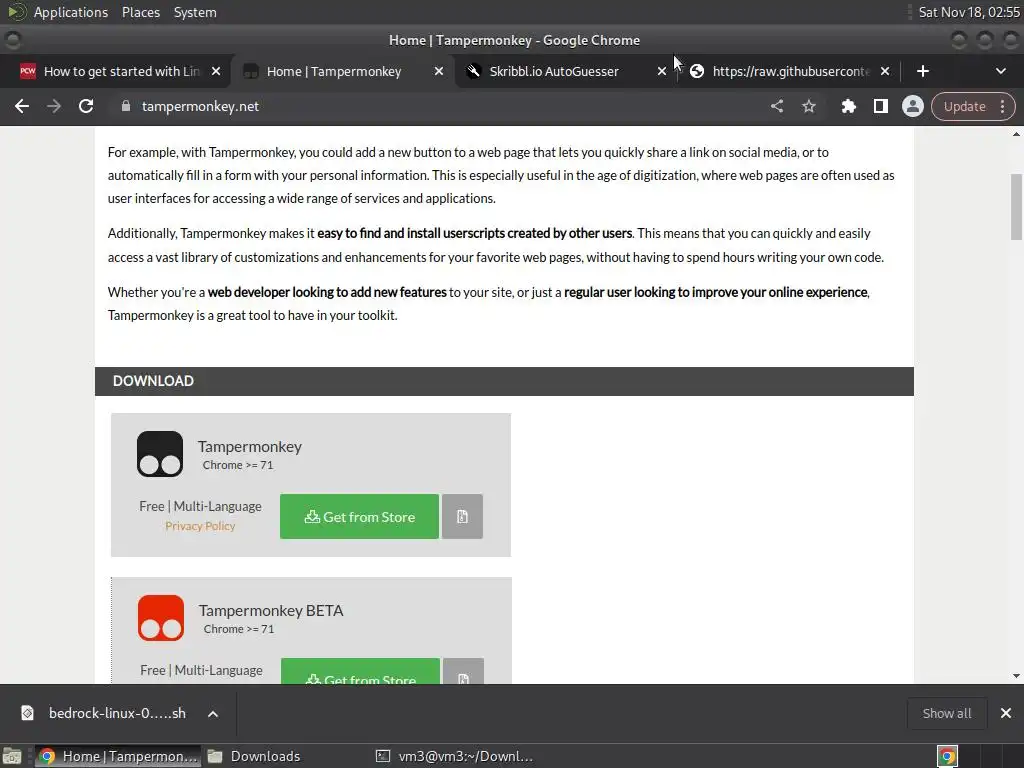Select the Home | Tampermonkey tab
Image resolution: width=1024 pixels, height=768 pixels.
(x=334, y=71)
